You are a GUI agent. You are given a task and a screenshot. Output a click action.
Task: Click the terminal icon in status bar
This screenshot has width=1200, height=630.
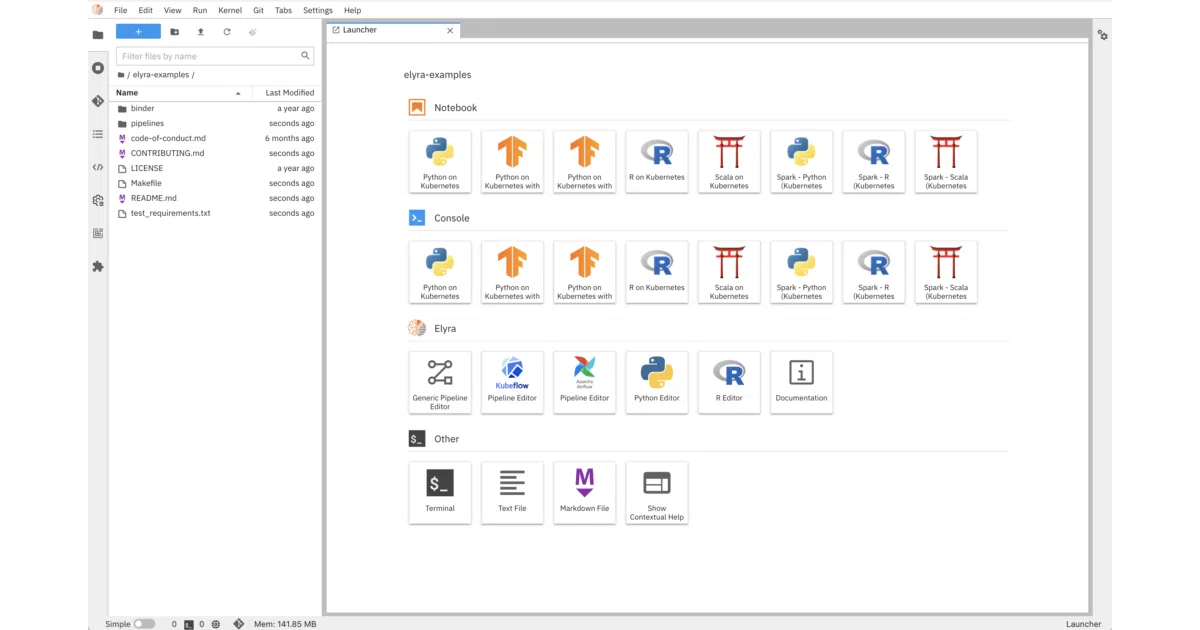[x=189, y=624]
